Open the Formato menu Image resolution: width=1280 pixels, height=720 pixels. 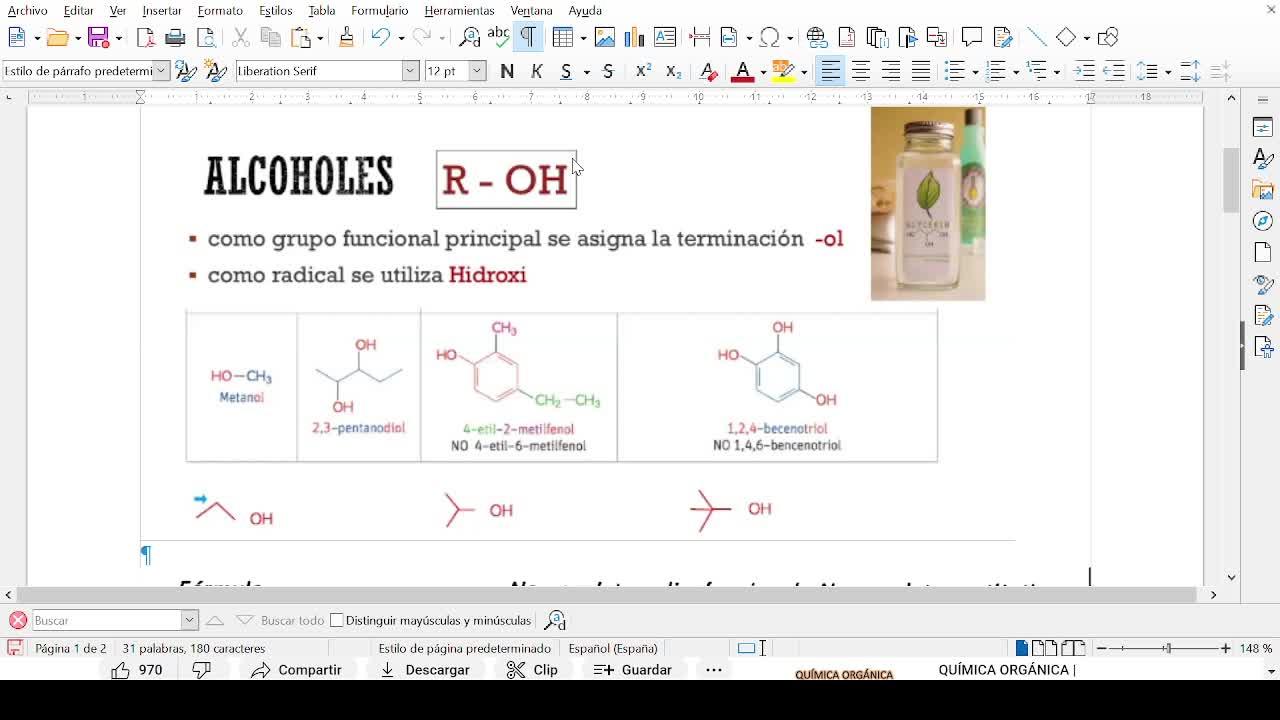pos(220,10)
